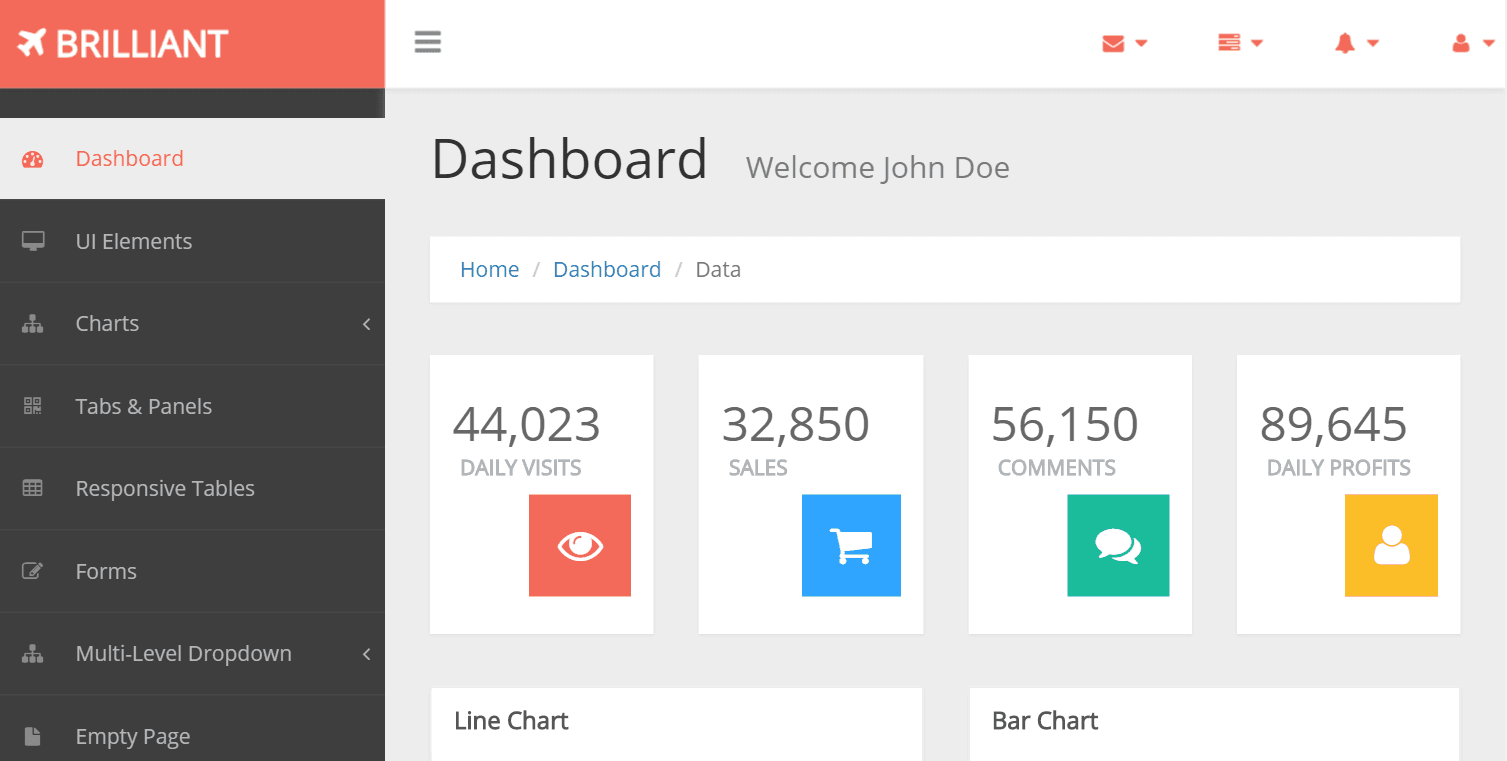Expand the Charts submenu chevron
Screen dimensions: 1507x761
click(366, 324)
